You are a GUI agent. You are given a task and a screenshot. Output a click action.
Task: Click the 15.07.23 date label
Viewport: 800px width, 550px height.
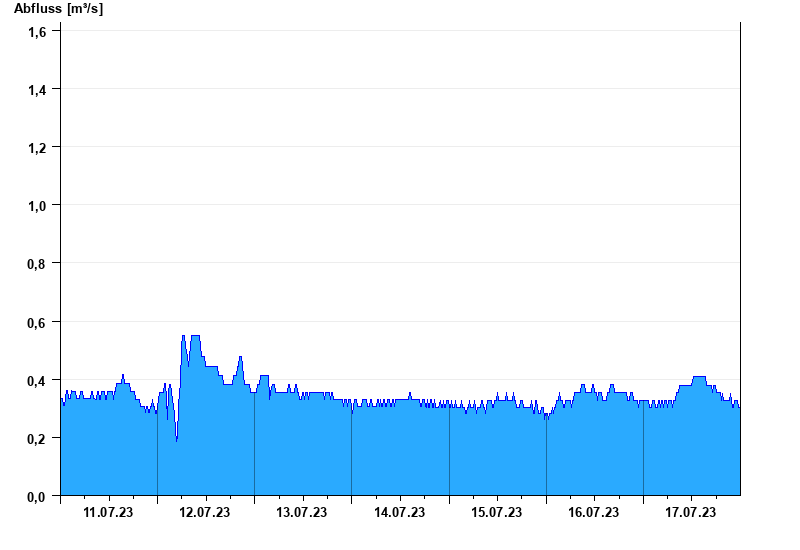click(x=496, y=512)
